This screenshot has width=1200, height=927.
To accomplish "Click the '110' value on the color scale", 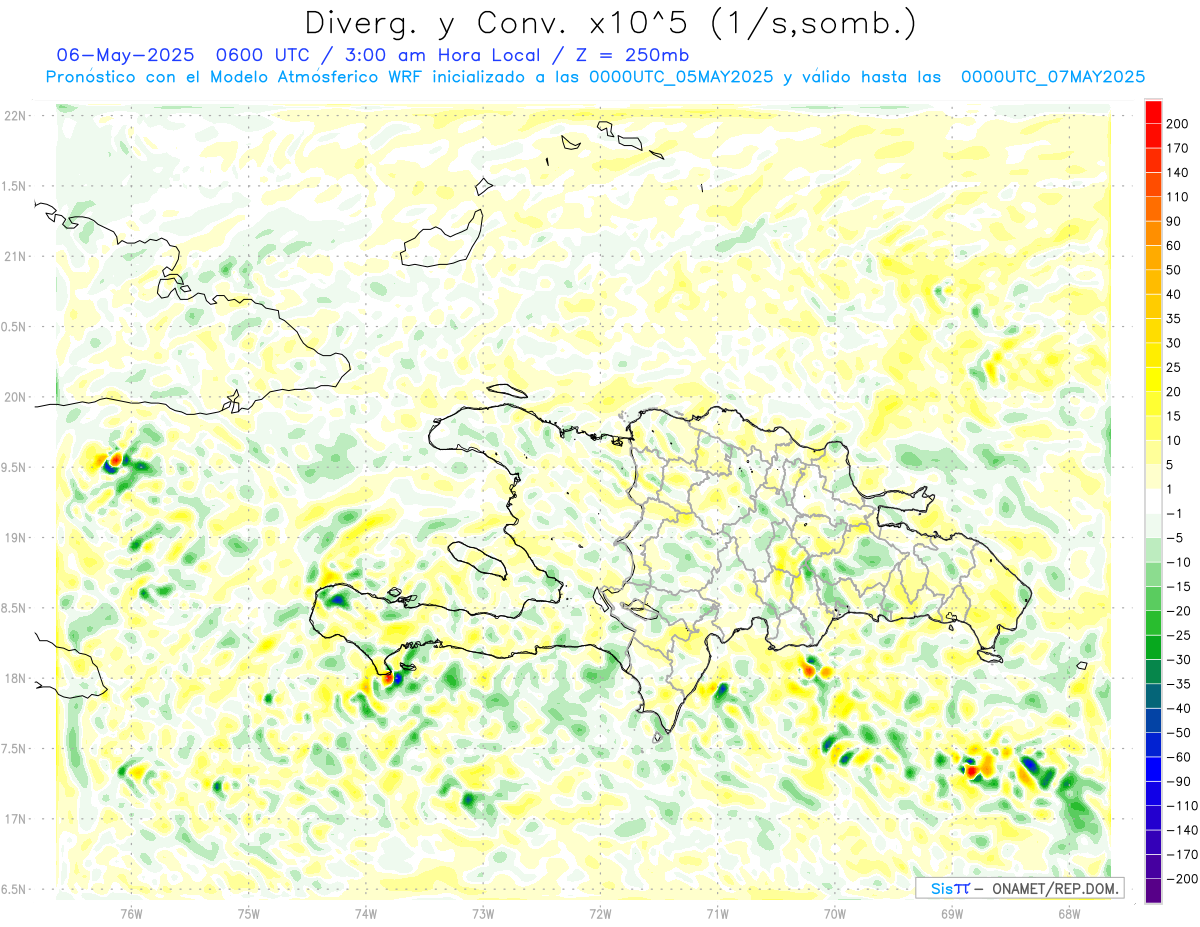I will [1179, 197].
